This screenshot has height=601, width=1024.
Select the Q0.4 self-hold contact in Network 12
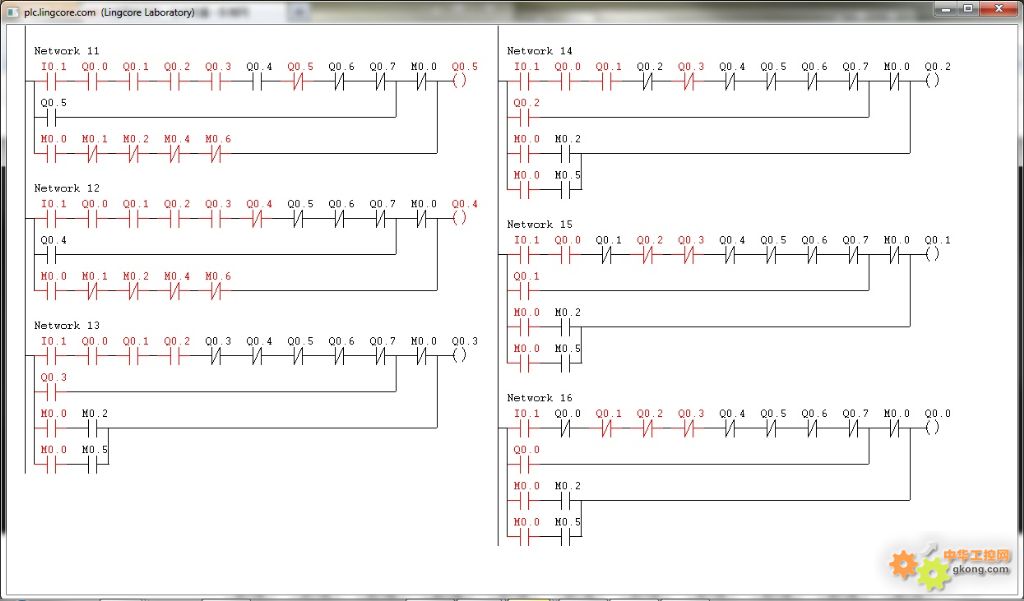(x=53, y=254)
